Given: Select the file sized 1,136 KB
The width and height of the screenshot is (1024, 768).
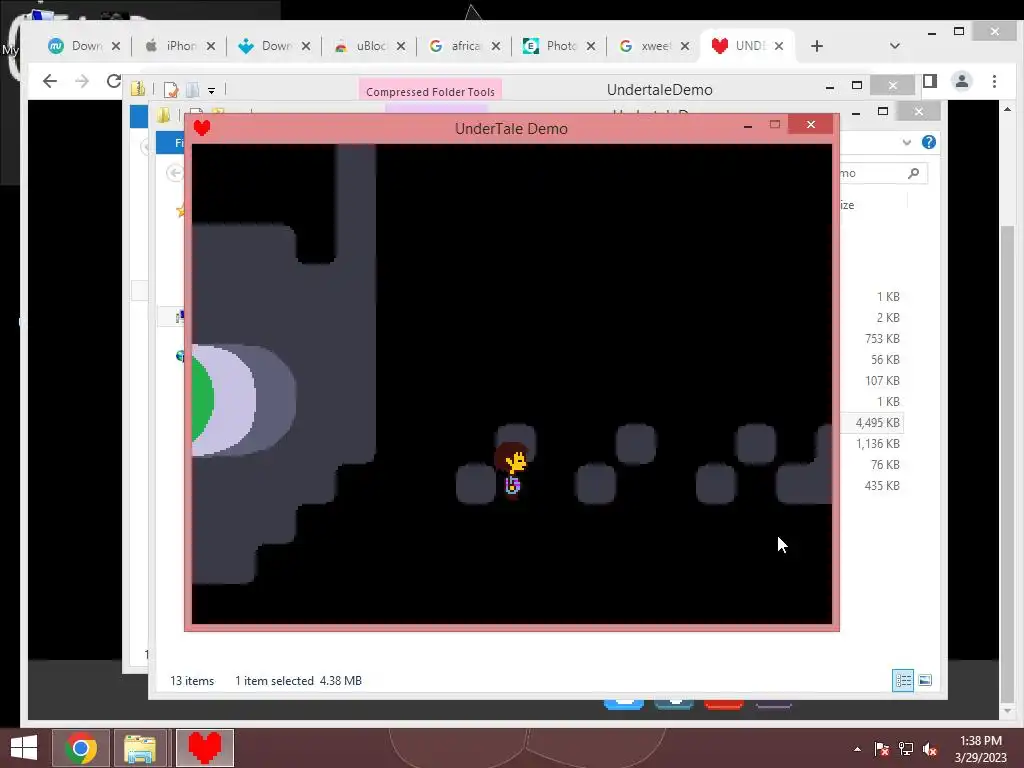Looking at the screenshot, I should coord(877,443).
